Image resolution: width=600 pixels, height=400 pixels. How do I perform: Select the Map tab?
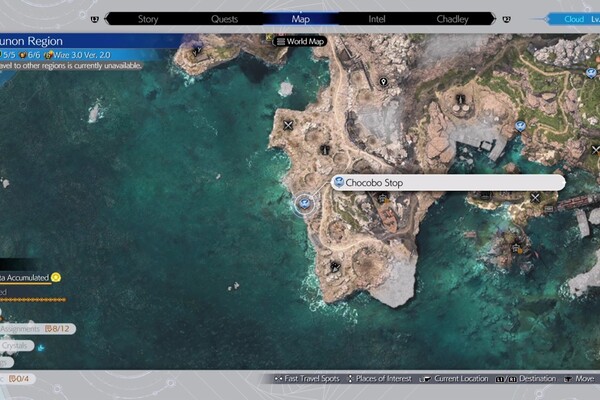301,19
